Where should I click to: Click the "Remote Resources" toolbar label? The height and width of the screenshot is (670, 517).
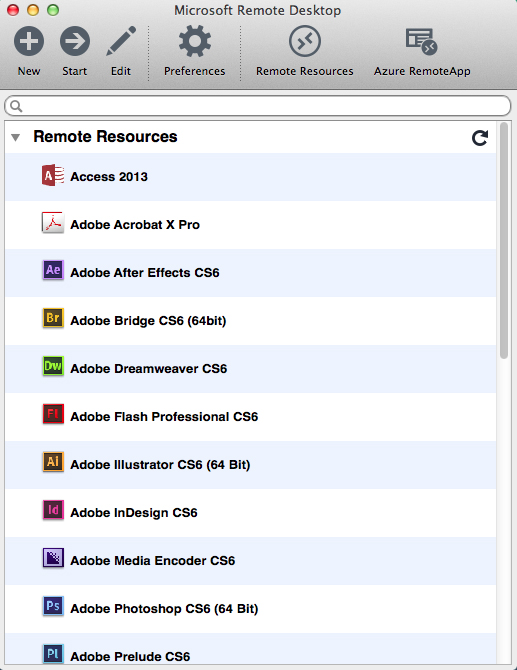click(x=305, y=71)
